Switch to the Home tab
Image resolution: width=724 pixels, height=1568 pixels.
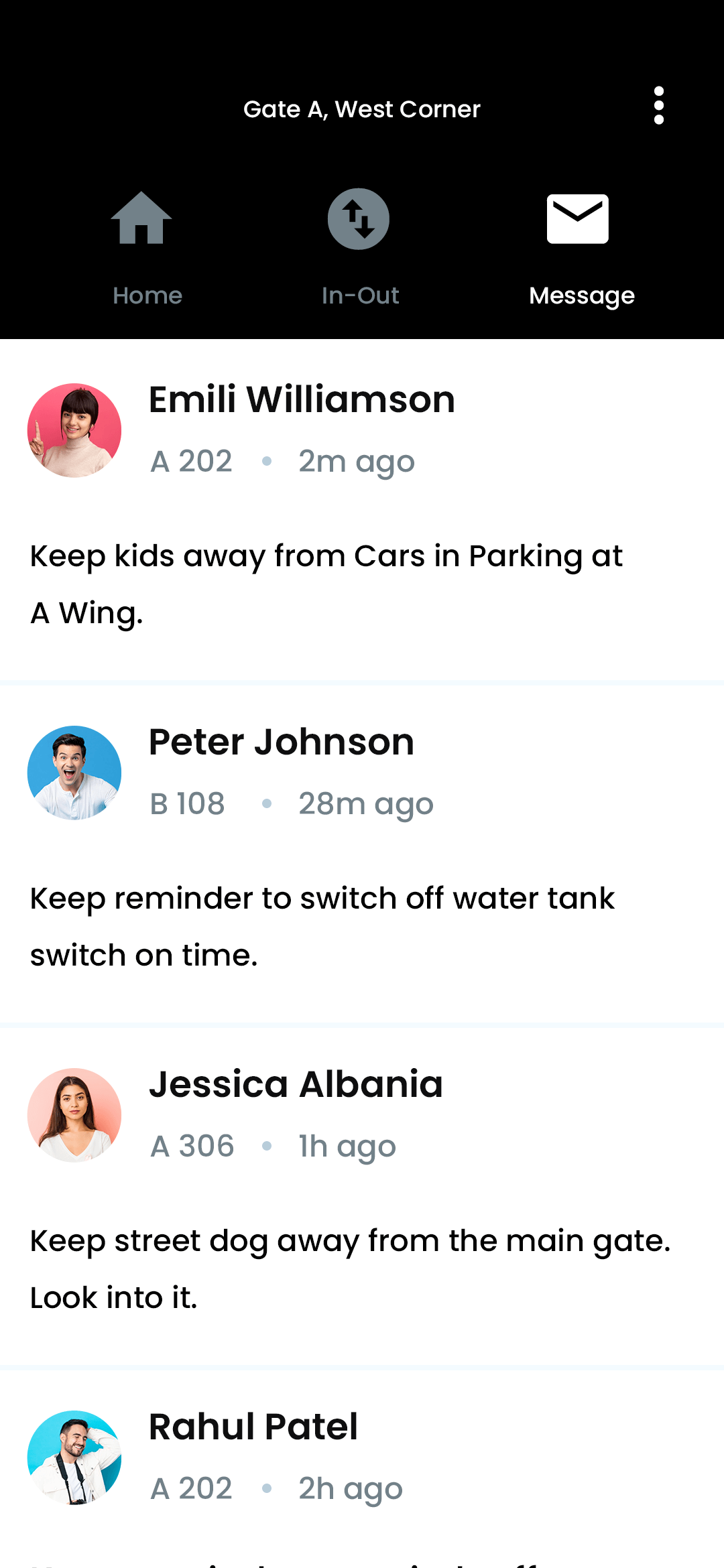[x=147, y=295]
